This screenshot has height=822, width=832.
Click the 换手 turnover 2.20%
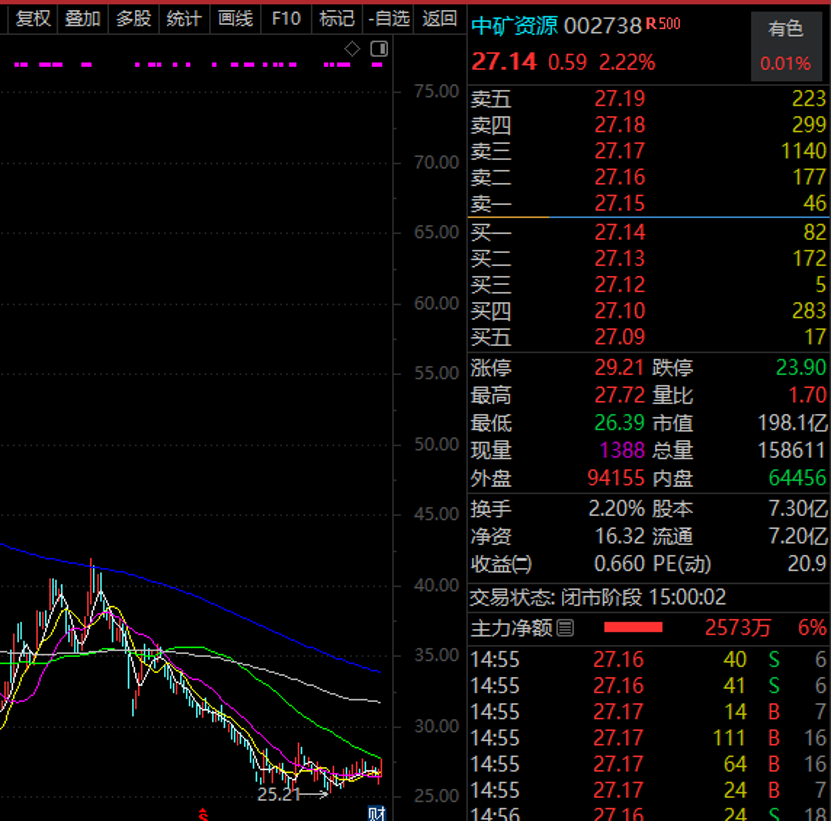[617, 508]
